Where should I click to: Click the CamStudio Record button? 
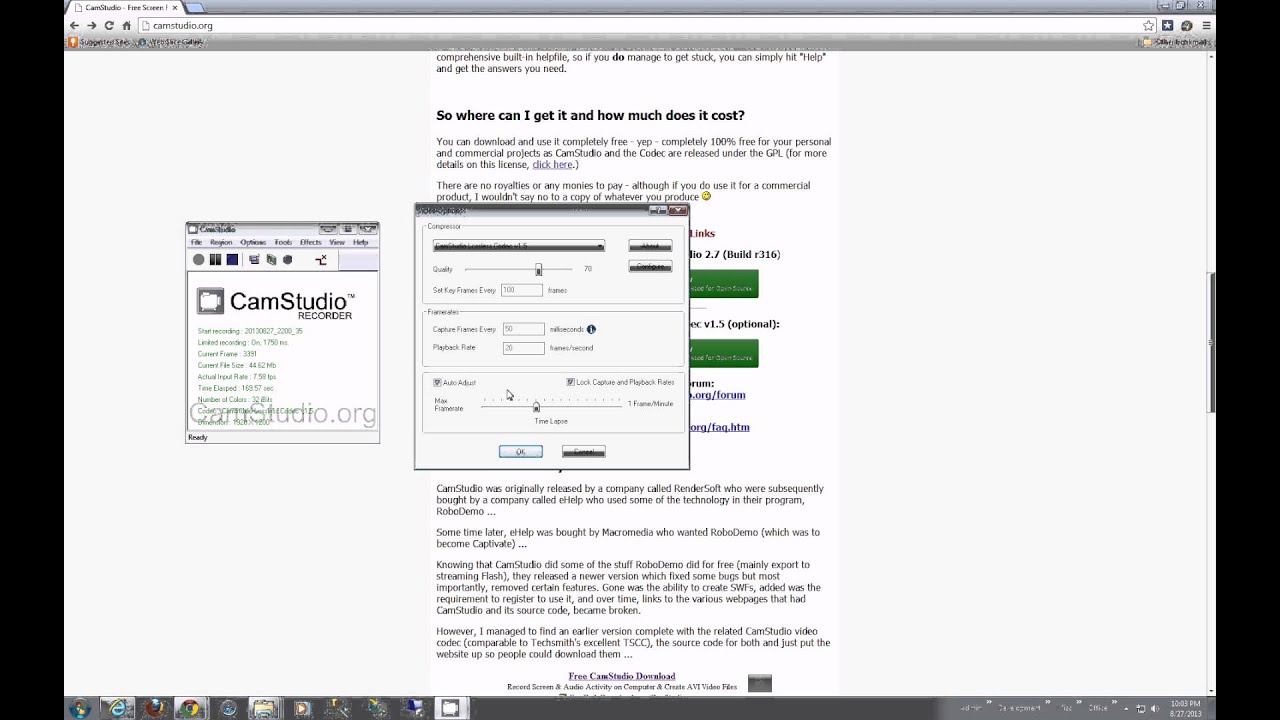pos(198,260)
